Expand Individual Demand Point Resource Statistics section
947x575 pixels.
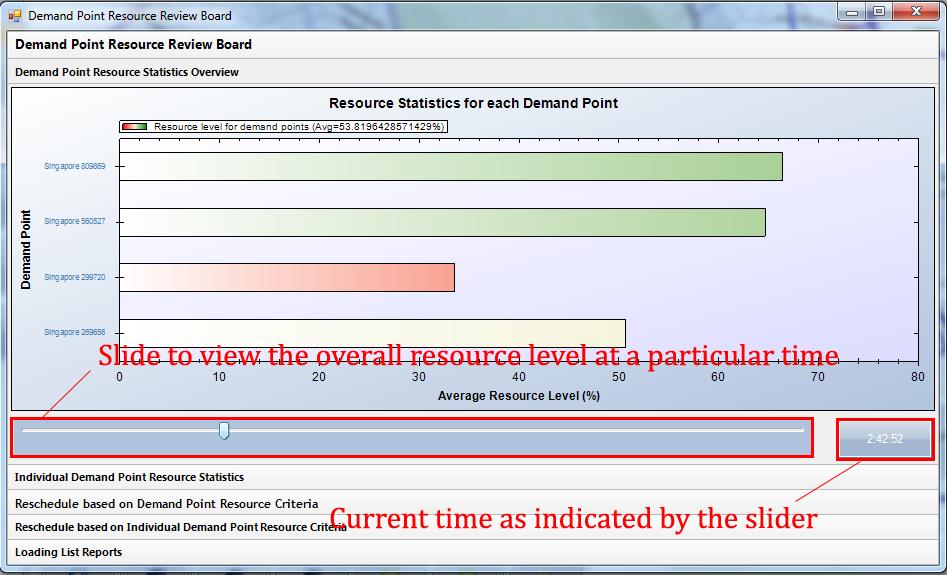(473, 477)
